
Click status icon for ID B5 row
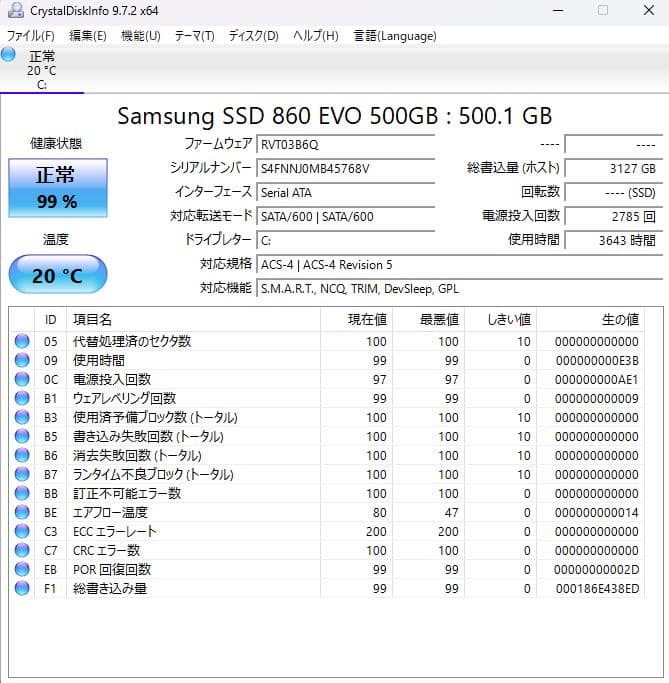tap(22, 436)
